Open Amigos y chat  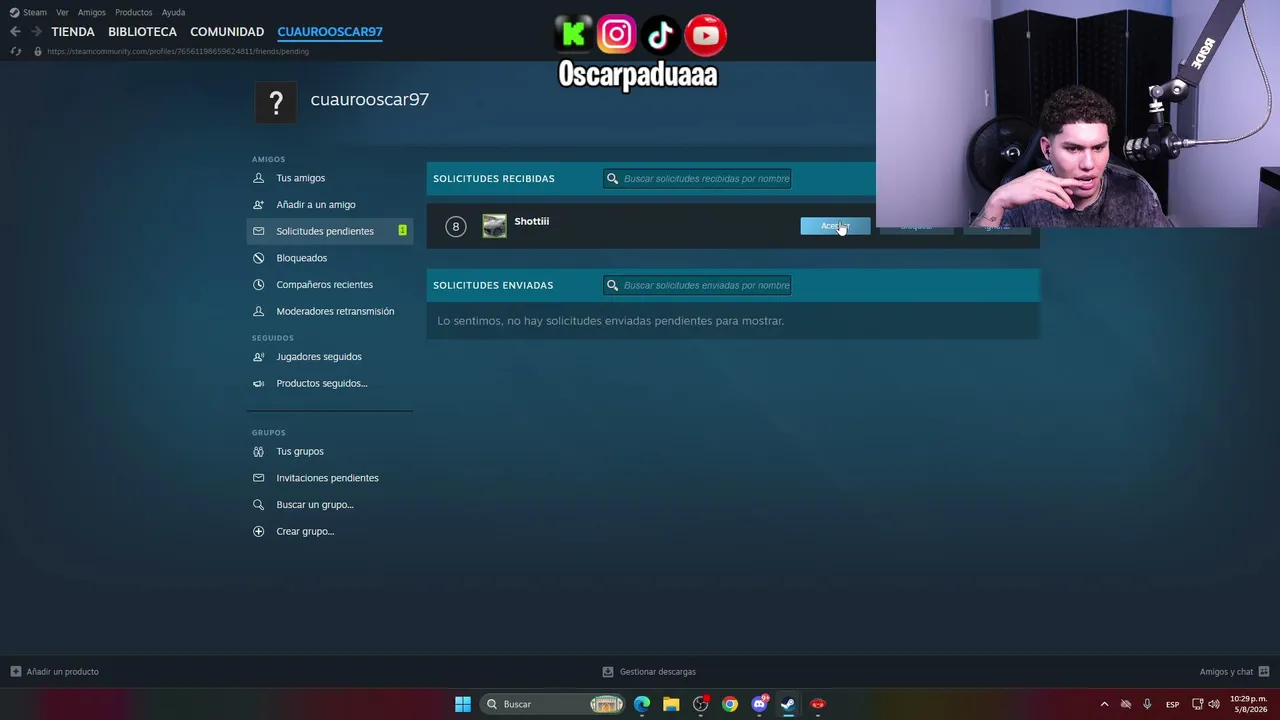point(1234,672)
